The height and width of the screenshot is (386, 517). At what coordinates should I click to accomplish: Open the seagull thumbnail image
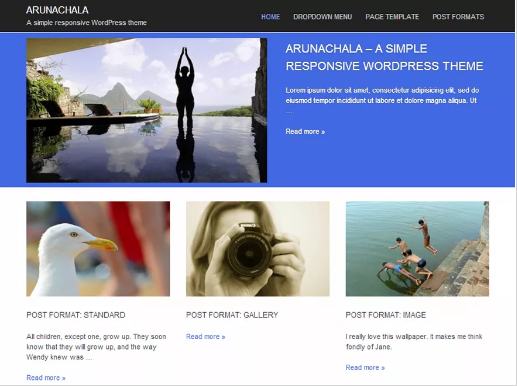click(98, 249)
